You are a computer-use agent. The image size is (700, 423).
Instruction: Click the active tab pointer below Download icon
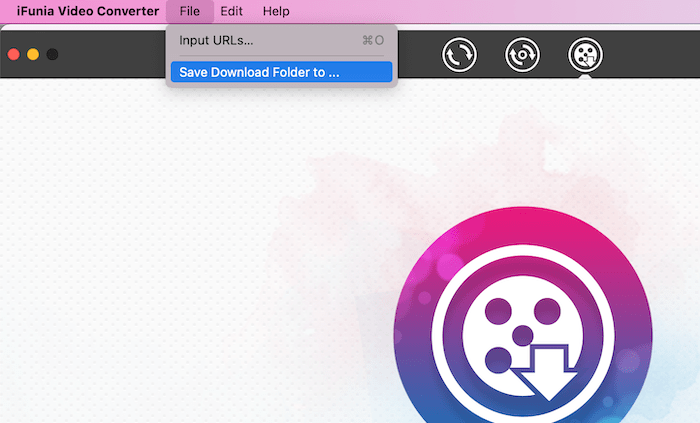coord(585,76)
